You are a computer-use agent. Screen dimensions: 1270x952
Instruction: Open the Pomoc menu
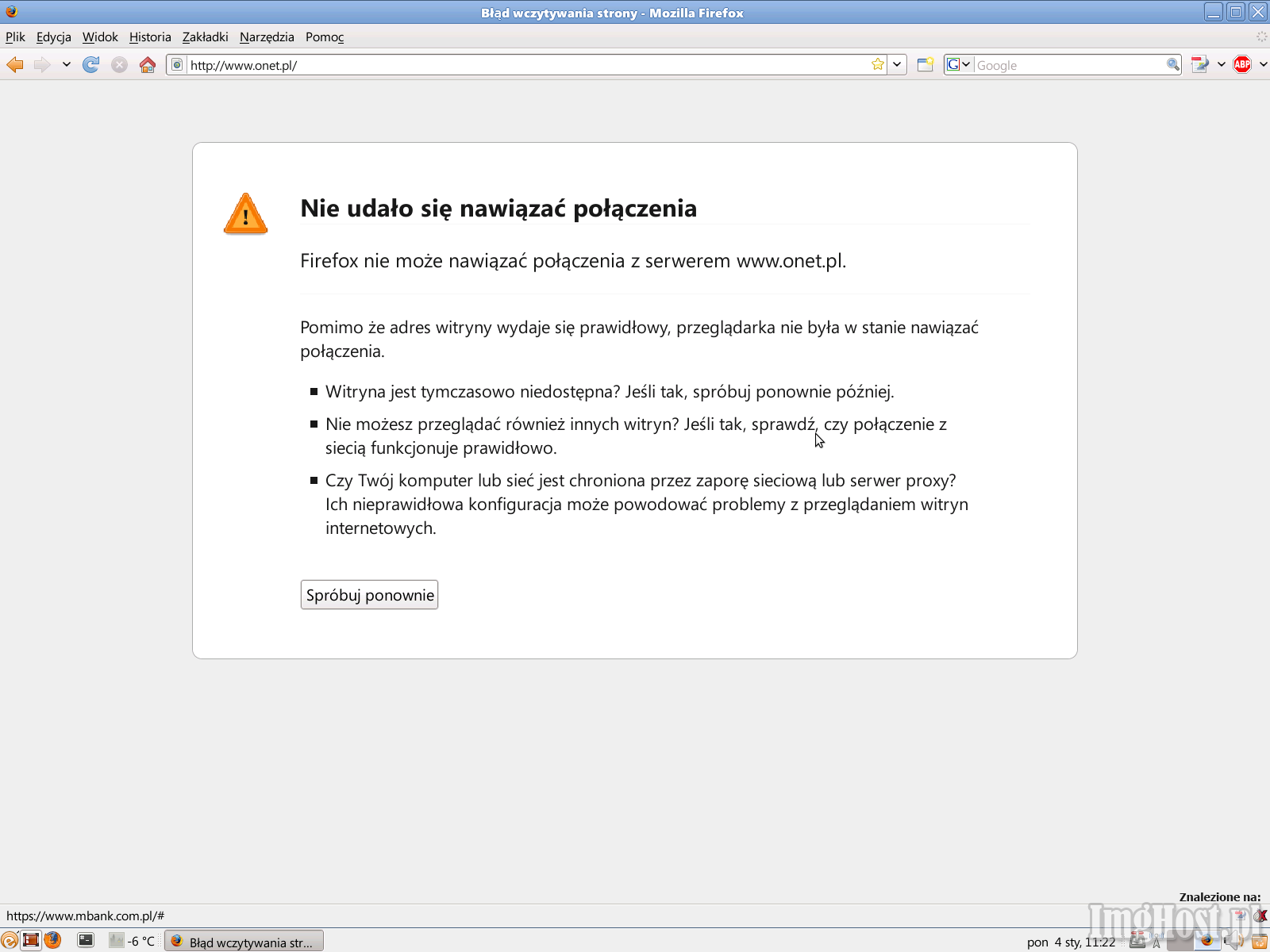click(325, 36)
